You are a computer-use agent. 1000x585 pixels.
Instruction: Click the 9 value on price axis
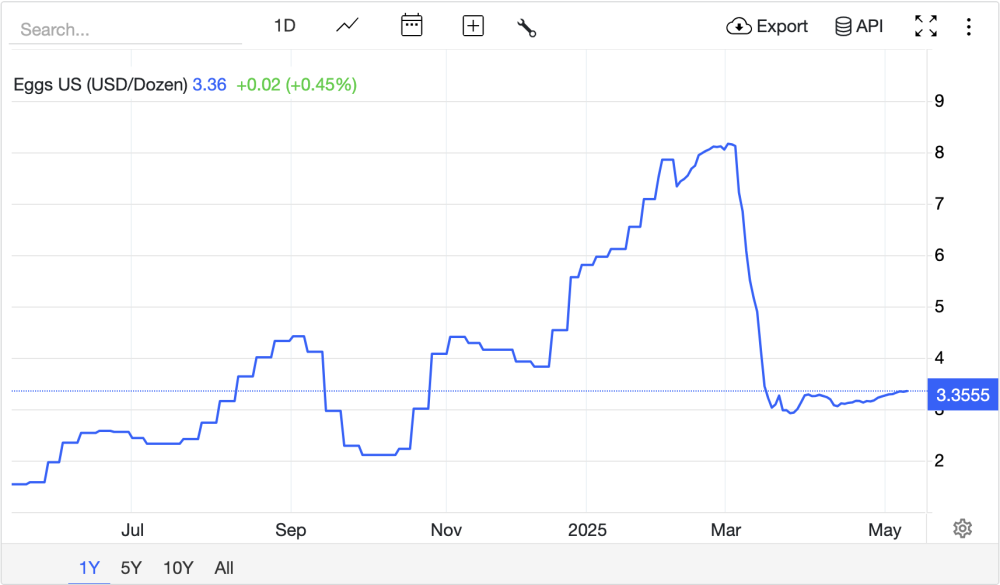(939, 101)
